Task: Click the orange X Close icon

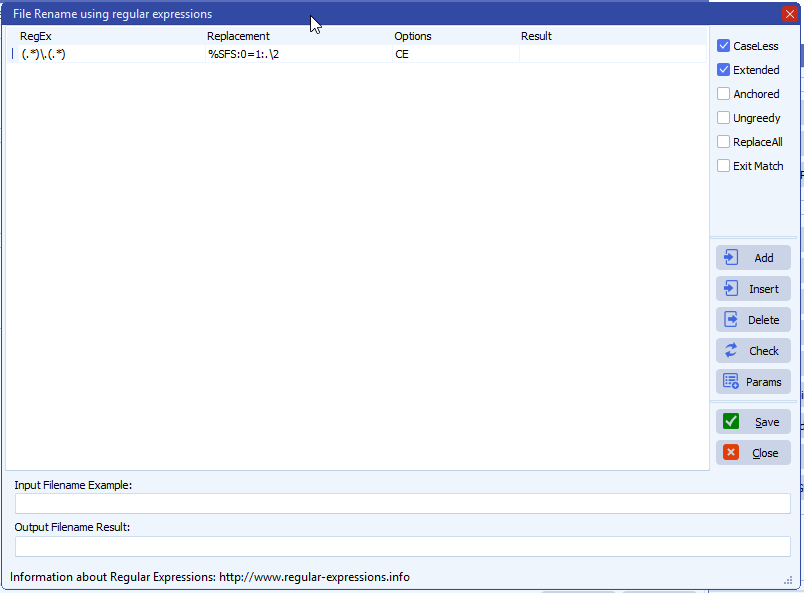Action: coord(731,452)
